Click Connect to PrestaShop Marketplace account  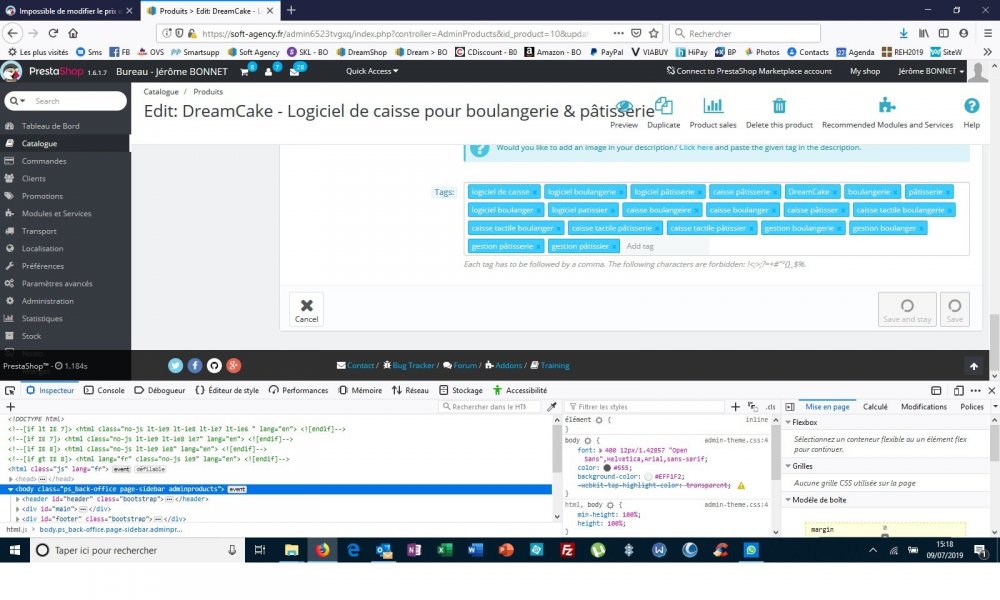749,71
